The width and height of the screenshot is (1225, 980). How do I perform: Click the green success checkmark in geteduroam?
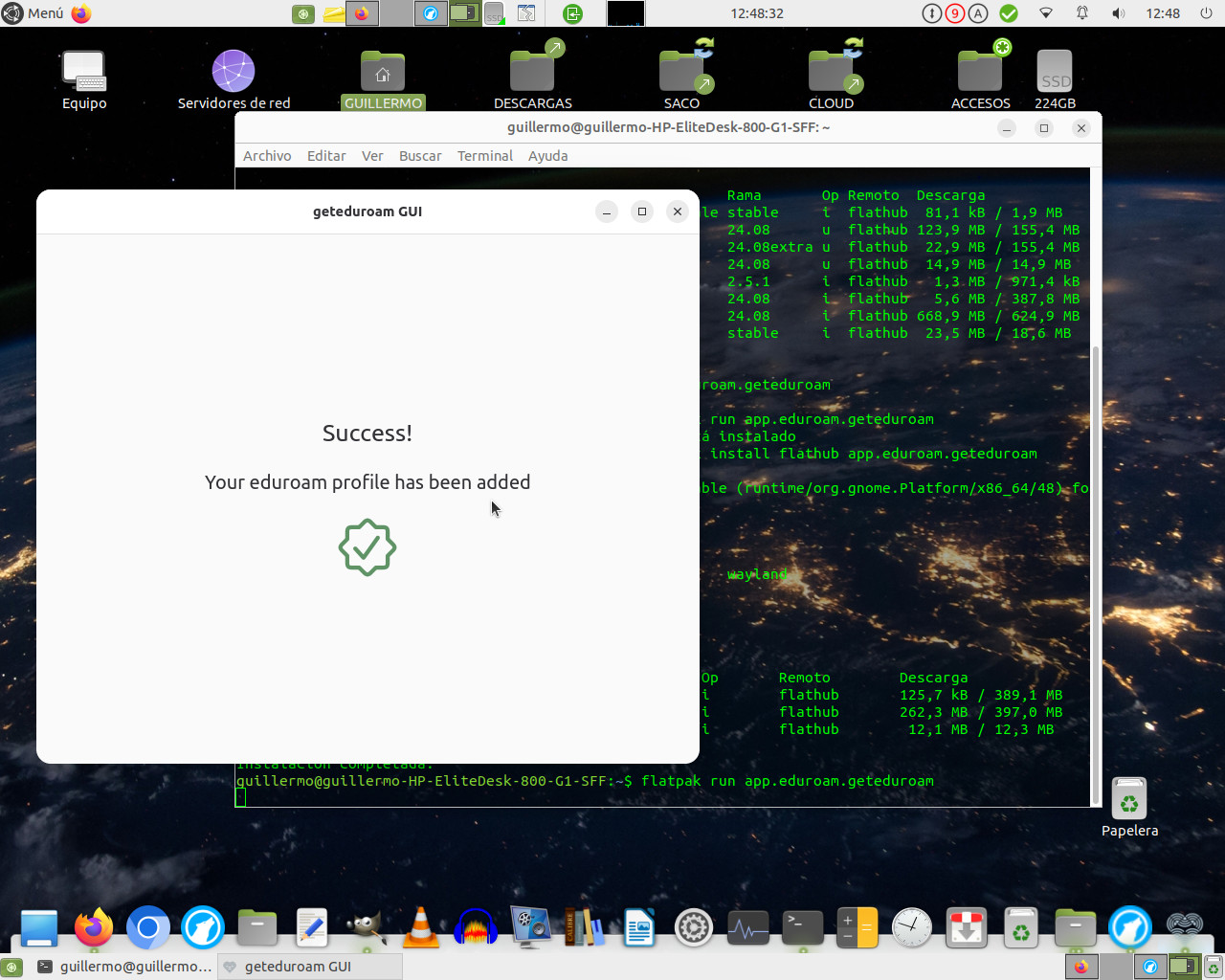point(367,546)
